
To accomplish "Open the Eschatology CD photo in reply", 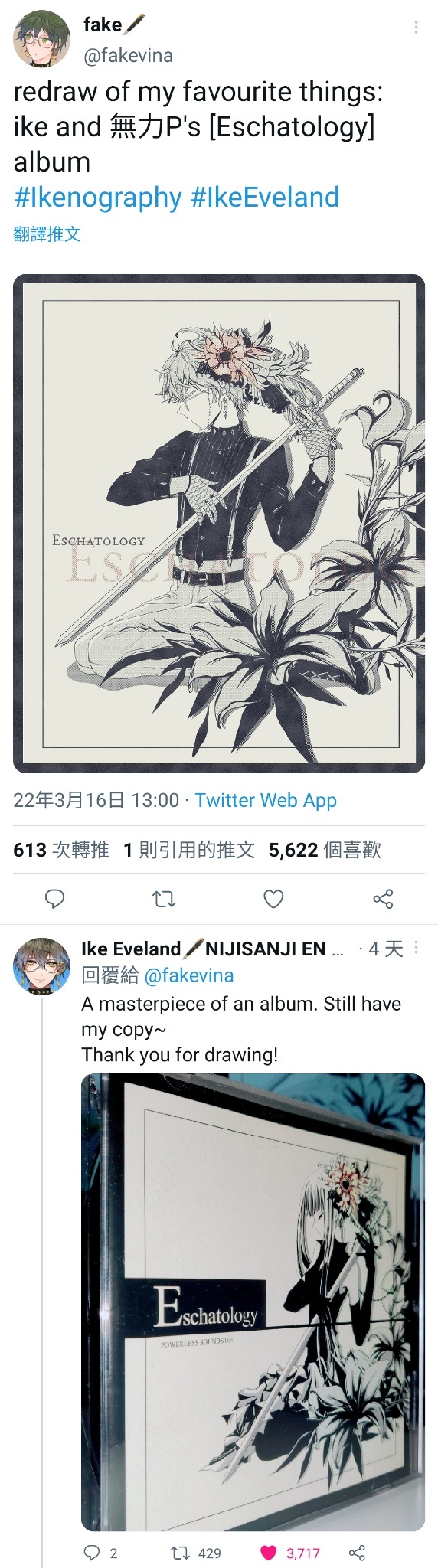I will [x=253, y=1302].
